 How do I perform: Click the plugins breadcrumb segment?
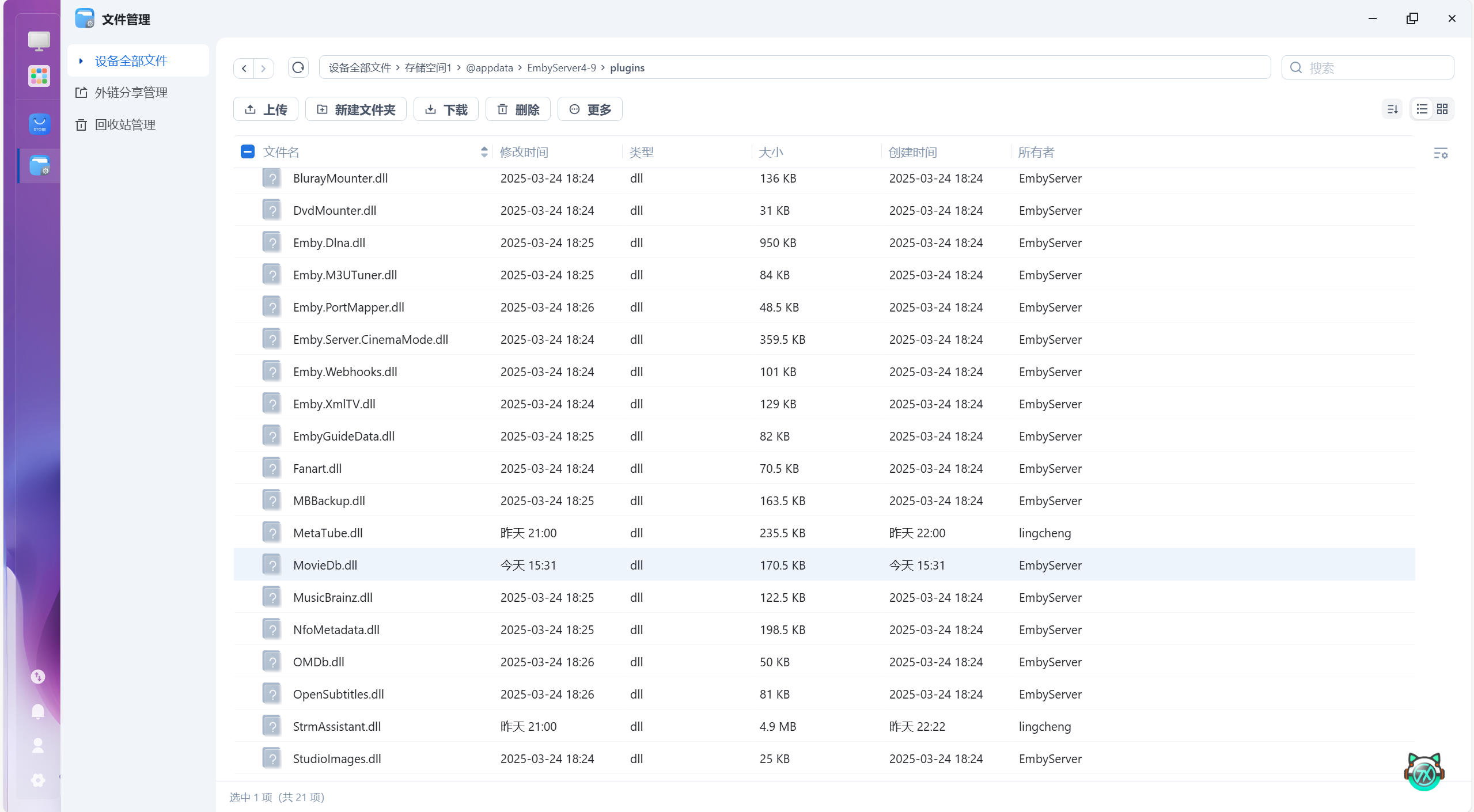(x=627, y=68)
